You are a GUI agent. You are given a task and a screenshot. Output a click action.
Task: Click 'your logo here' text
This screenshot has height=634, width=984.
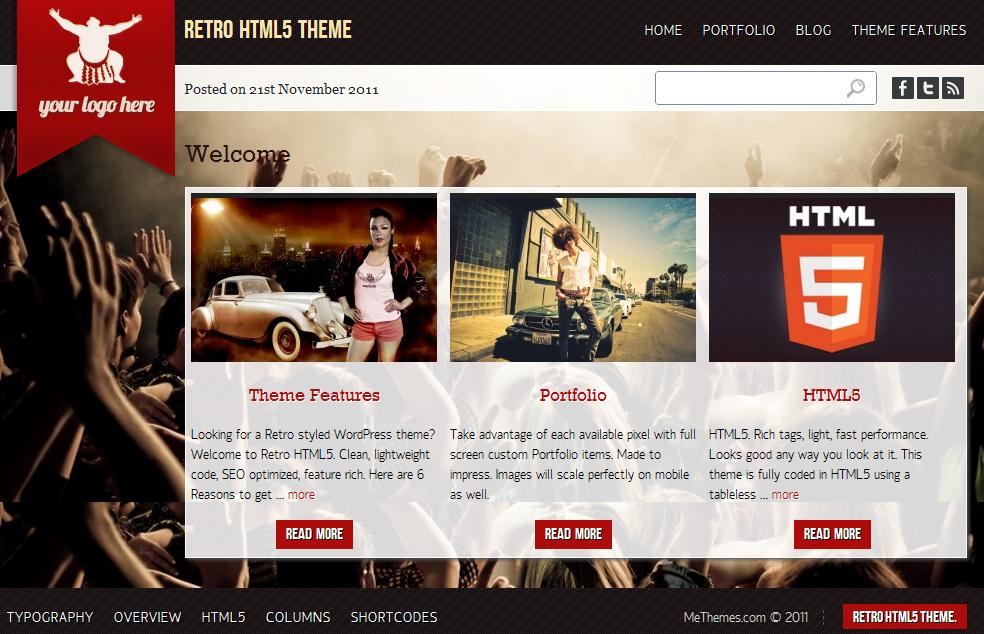[96, 105]
